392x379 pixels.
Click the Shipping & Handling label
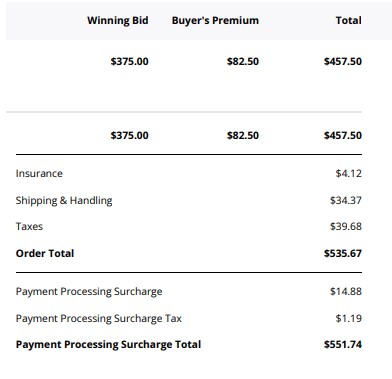(x=64, y=200)
